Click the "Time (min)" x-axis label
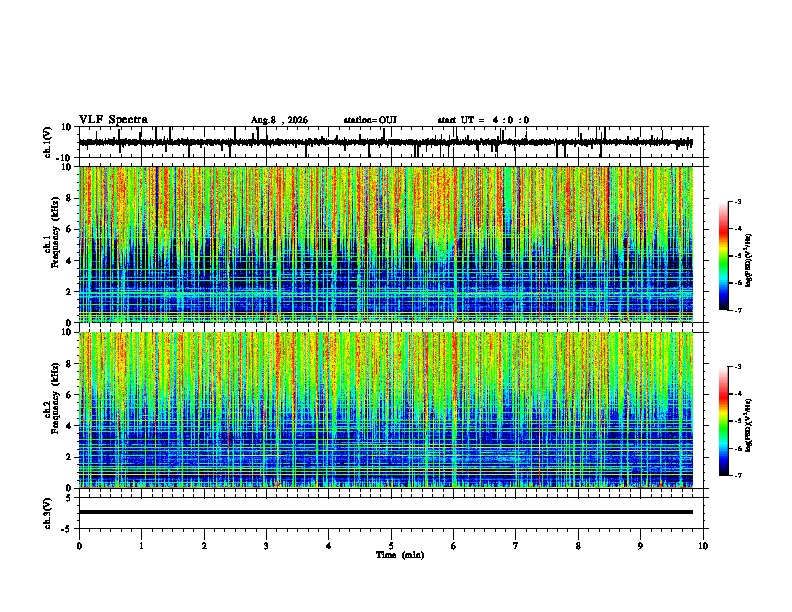792x612 pixels. [x=400, y=555]
